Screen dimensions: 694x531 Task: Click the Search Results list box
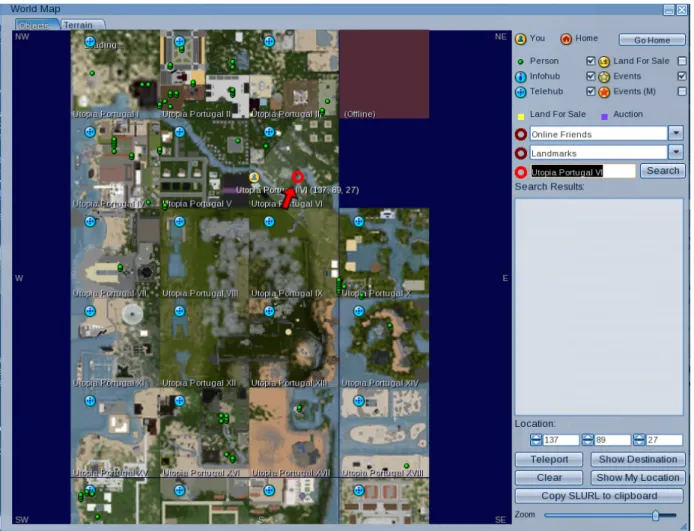(x=599, y=306)
